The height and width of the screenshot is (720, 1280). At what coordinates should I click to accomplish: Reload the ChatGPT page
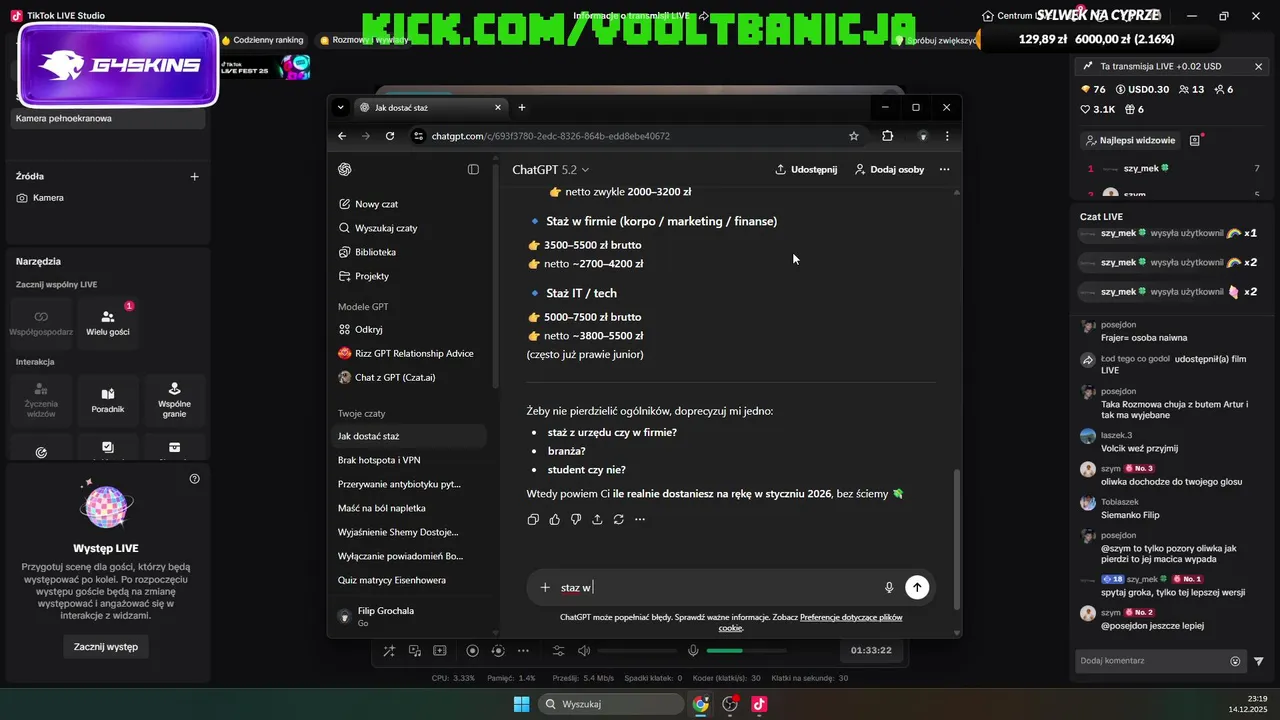(x=390, y=136)
